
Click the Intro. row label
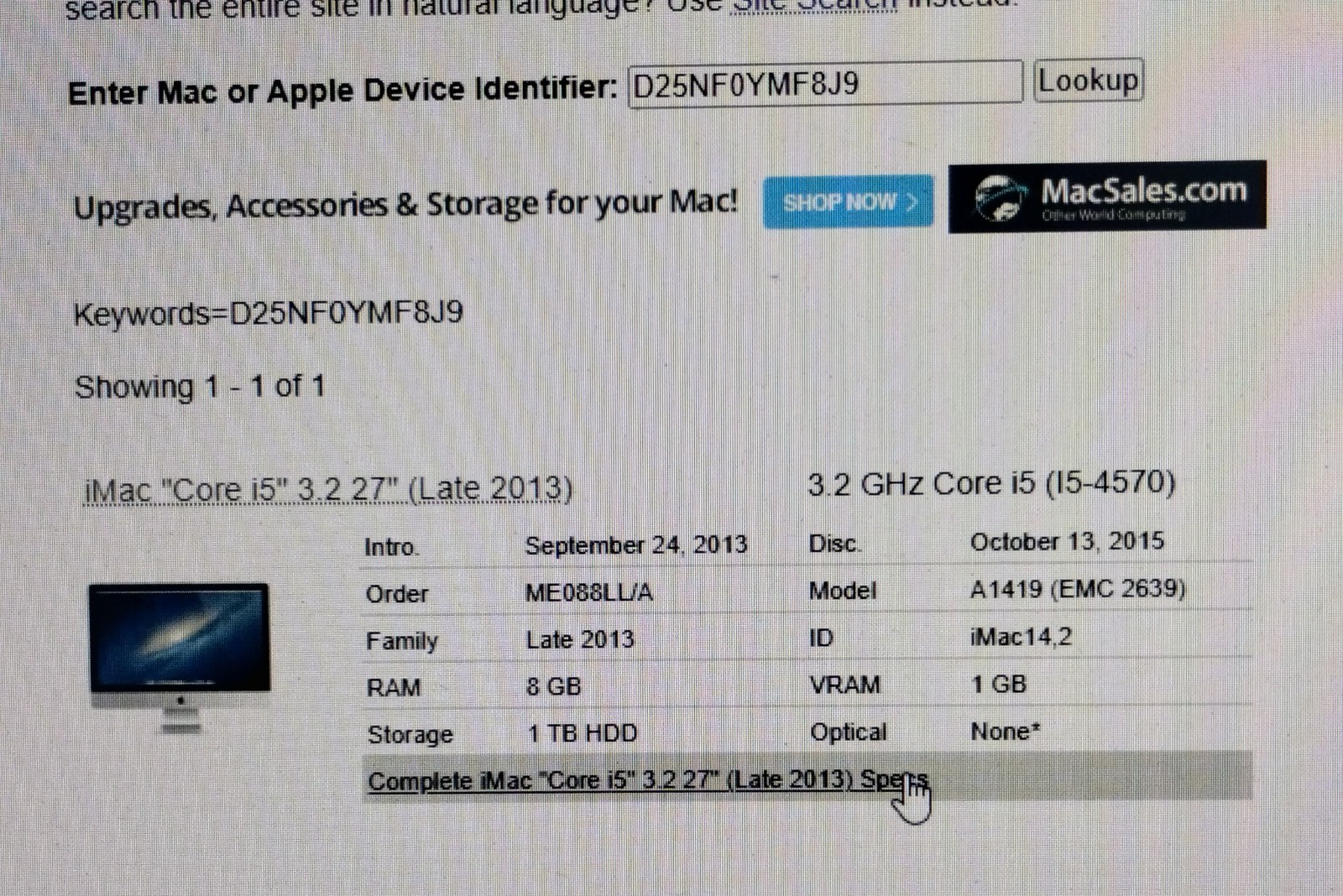click(x=391, y=547)
